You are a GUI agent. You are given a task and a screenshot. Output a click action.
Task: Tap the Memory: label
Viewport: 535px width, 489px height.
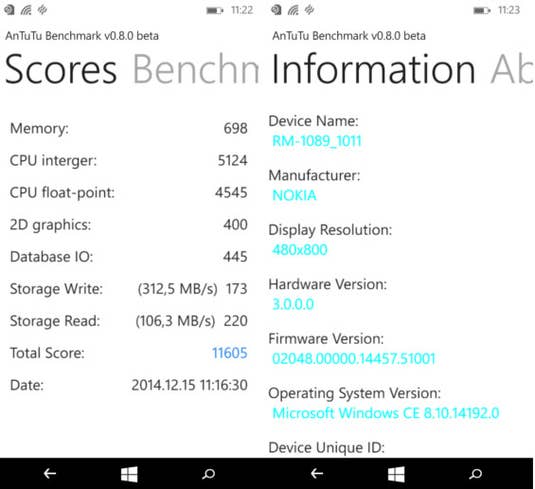pyautogui.click(x=40, y=129)
